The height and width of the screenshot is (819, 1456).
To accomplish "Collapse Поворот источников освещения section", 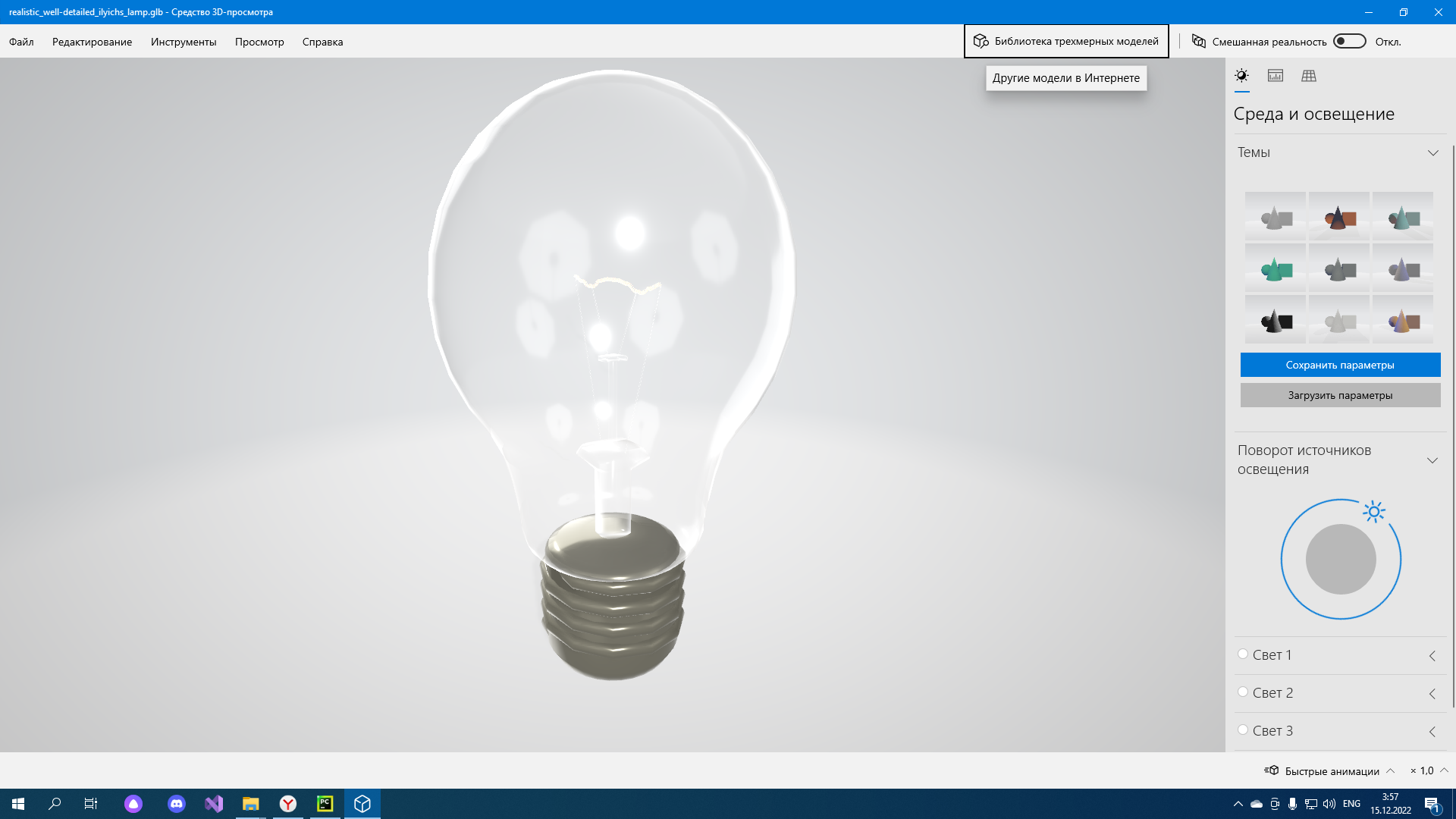I will pos(1433,460).
